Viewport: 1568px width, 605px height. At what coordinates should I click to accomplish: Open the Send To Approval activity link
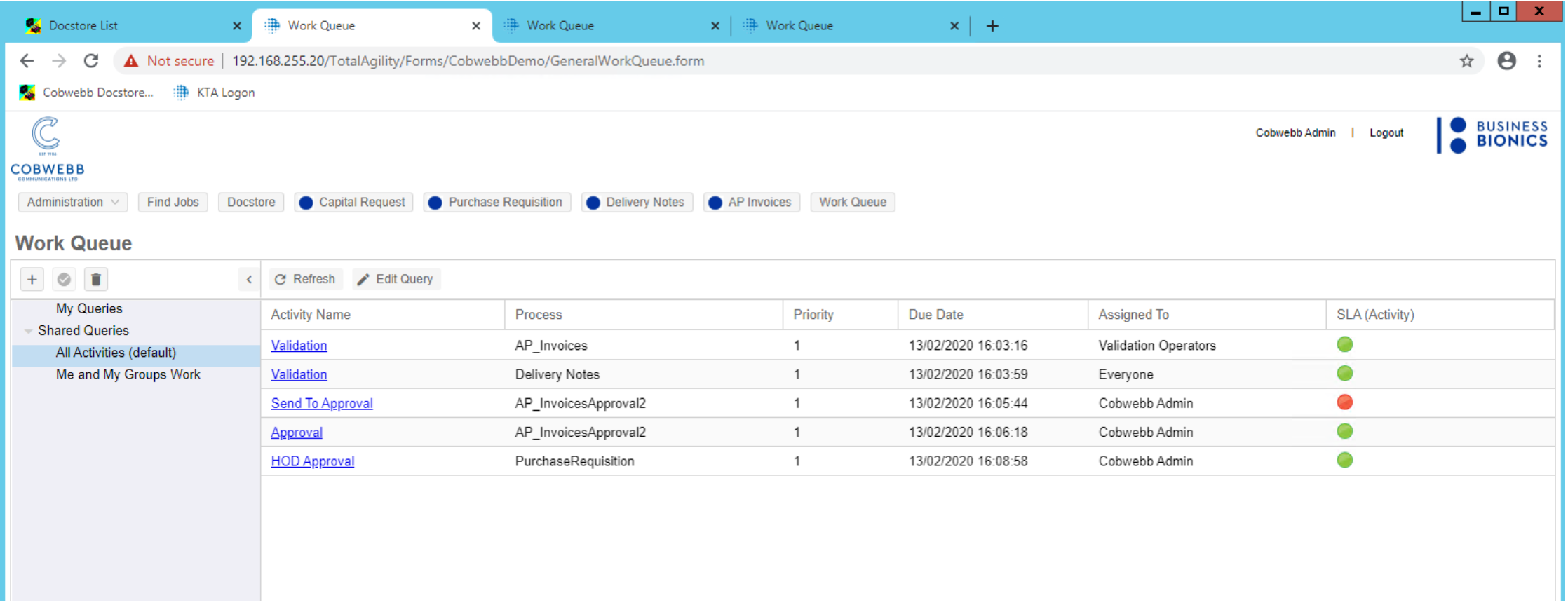322,404
